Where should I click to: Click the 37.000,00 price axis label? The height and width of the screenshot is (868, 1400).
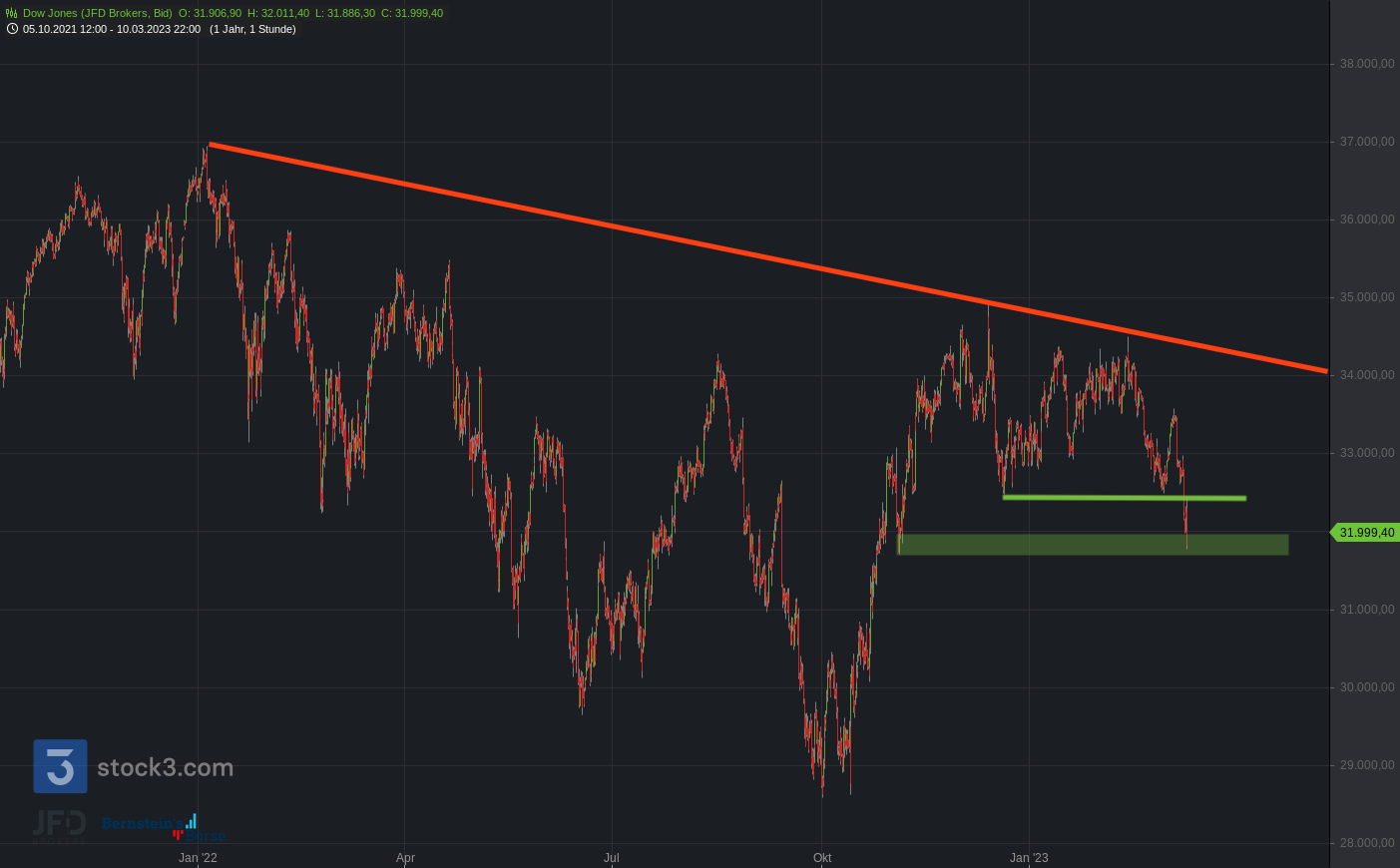tap(1366, 142)
